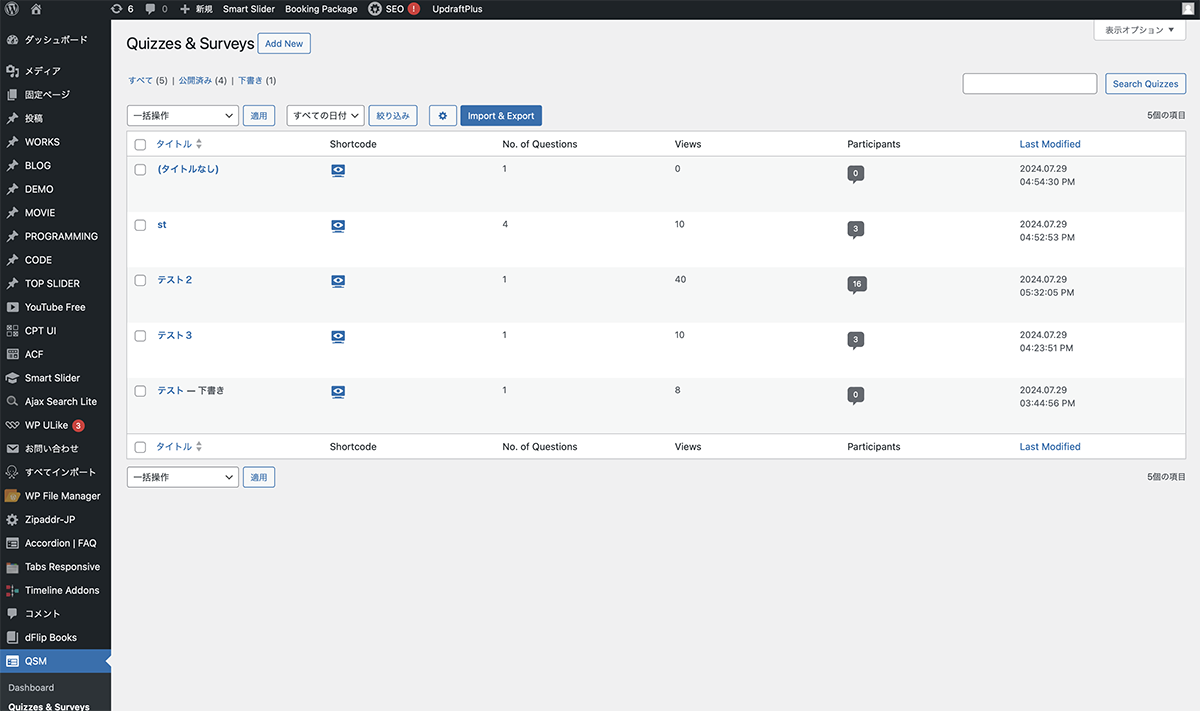Expand the 表示オプション screen options panel
The width and height of the screenshot is (1200, 711).
(x=1139, y=30)
